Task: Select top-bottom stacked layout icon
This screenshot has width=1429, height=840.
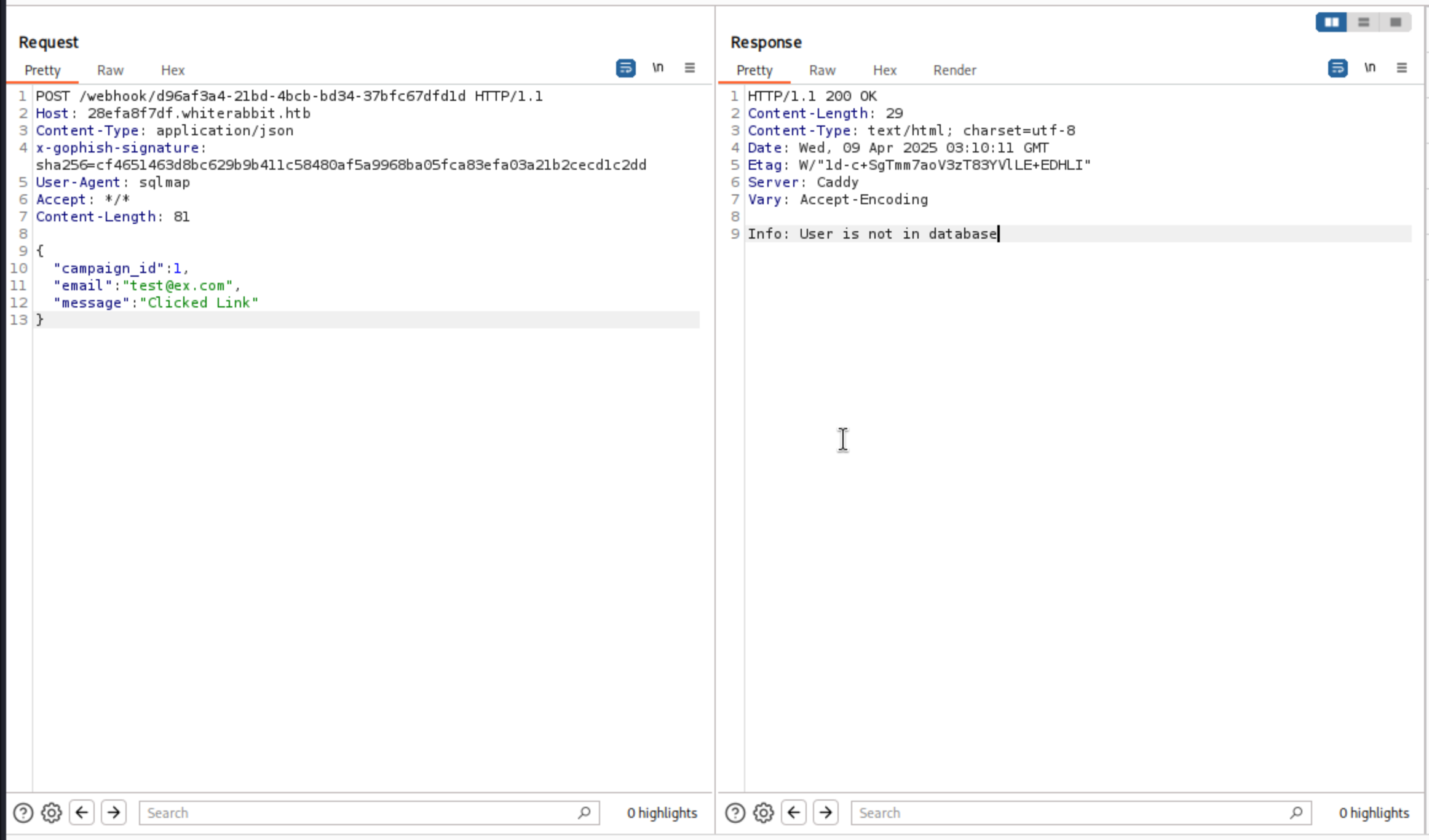Action: click(1364, 23)
